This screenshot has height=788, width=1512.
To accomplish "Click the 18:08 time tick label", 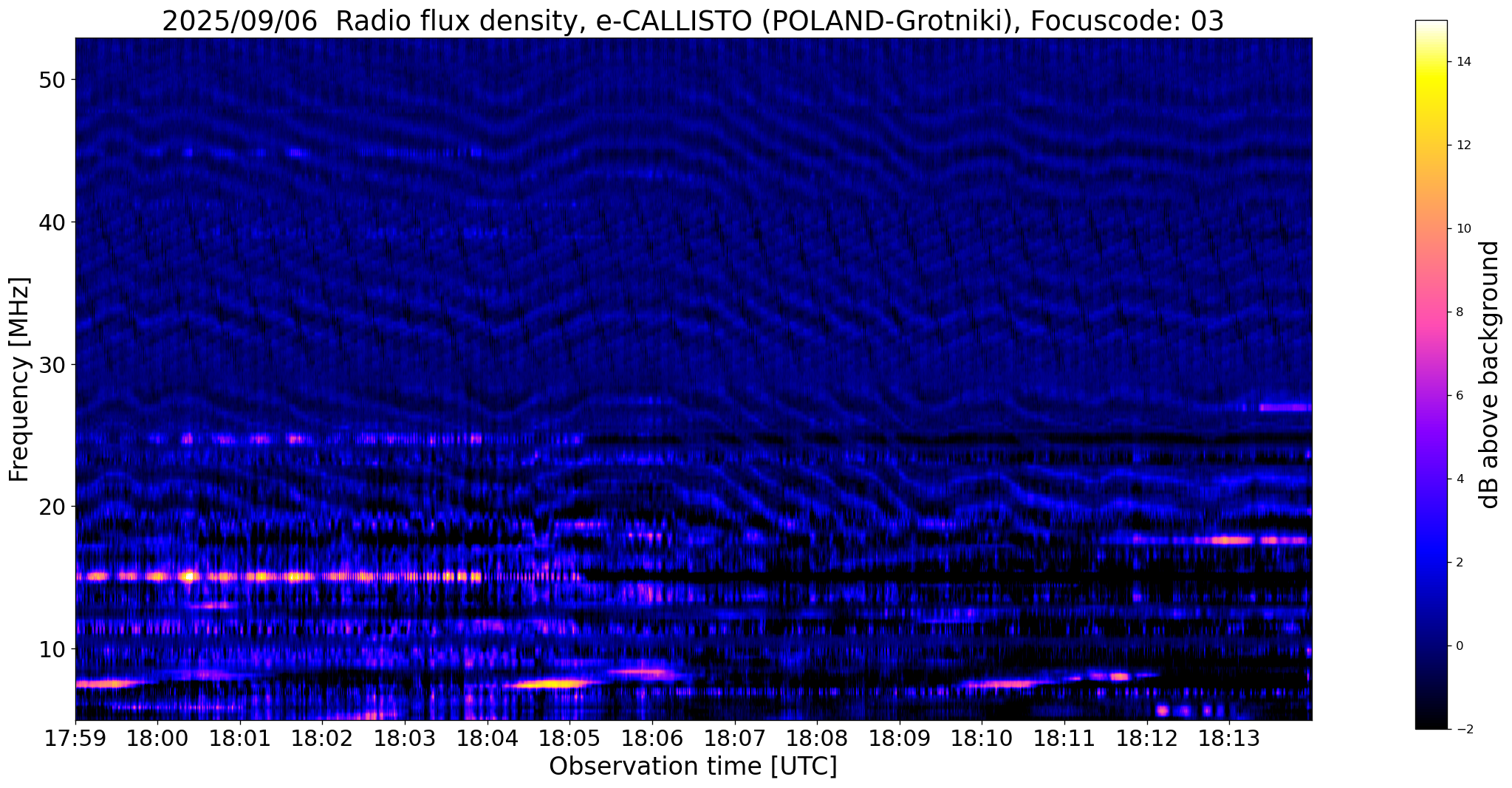I will 817,739.
